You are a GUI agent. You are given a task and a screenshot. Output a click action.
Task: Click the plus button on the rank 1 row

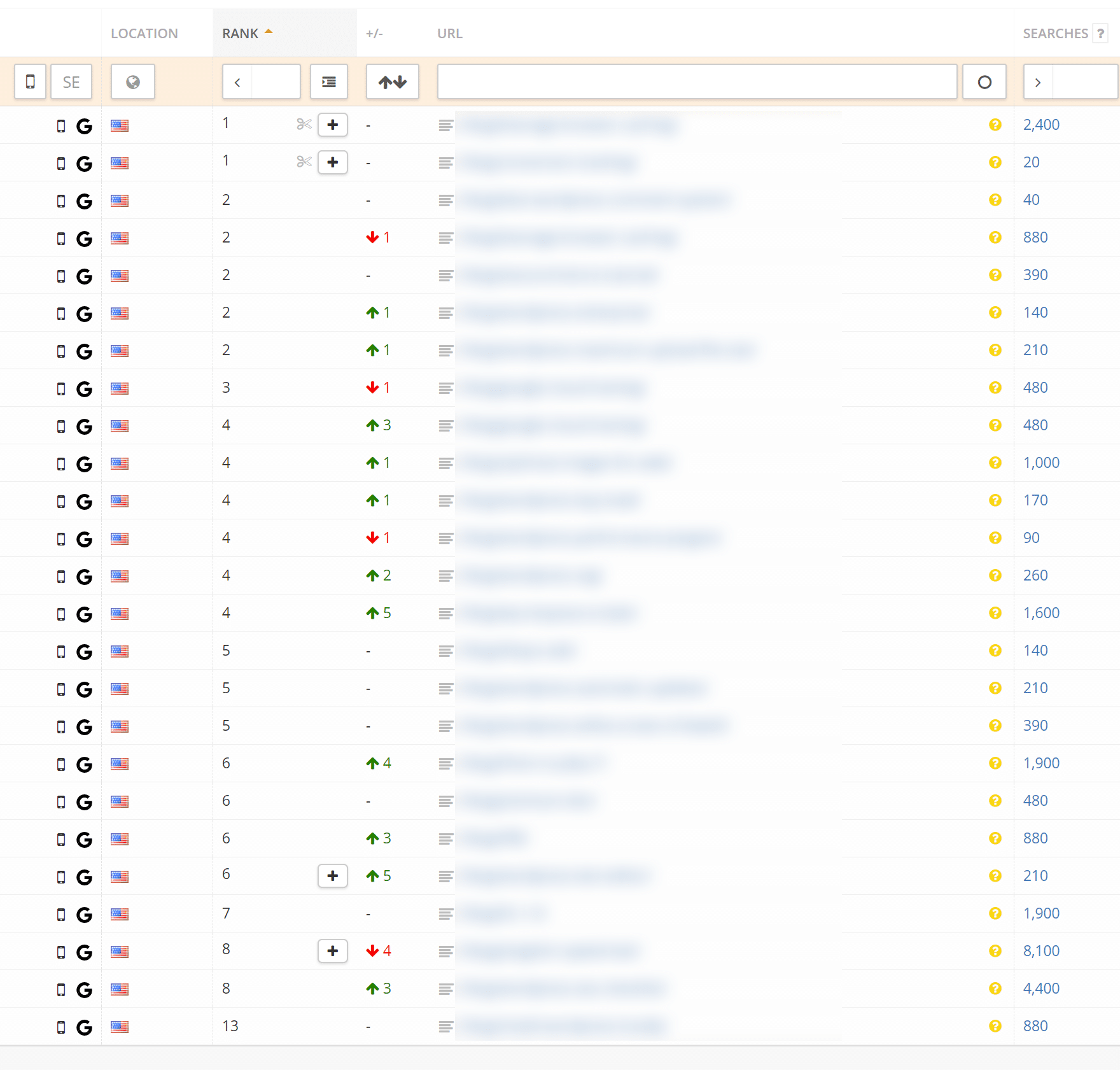332,125
